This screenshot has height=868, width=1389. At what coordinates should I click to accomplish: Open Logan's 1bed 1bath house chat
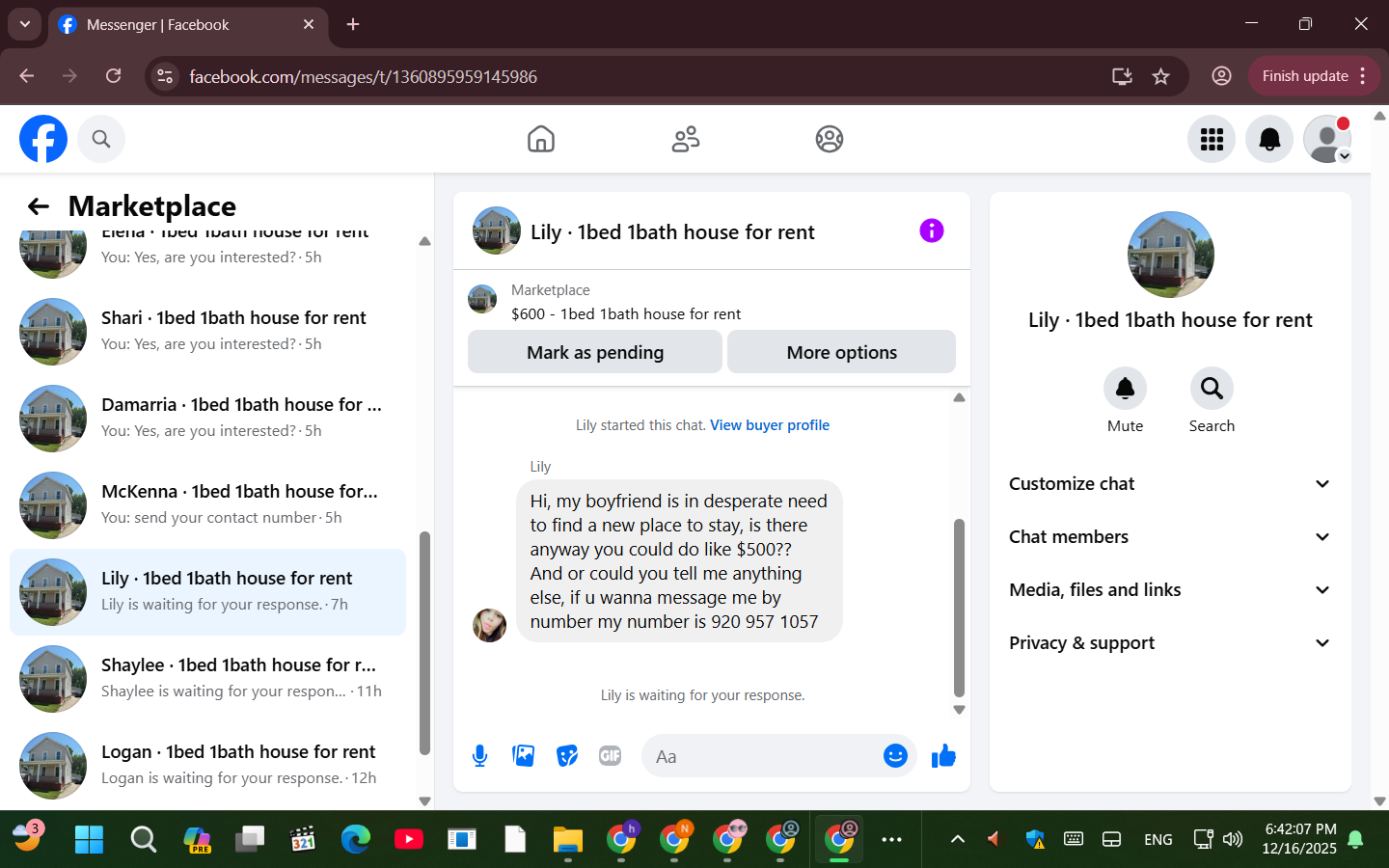pos(207,766)
